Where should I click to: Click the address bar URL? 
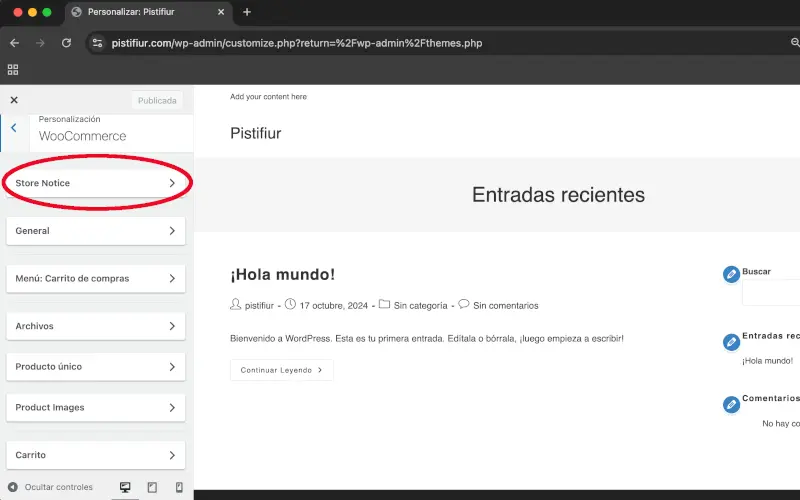pos(297,43)
